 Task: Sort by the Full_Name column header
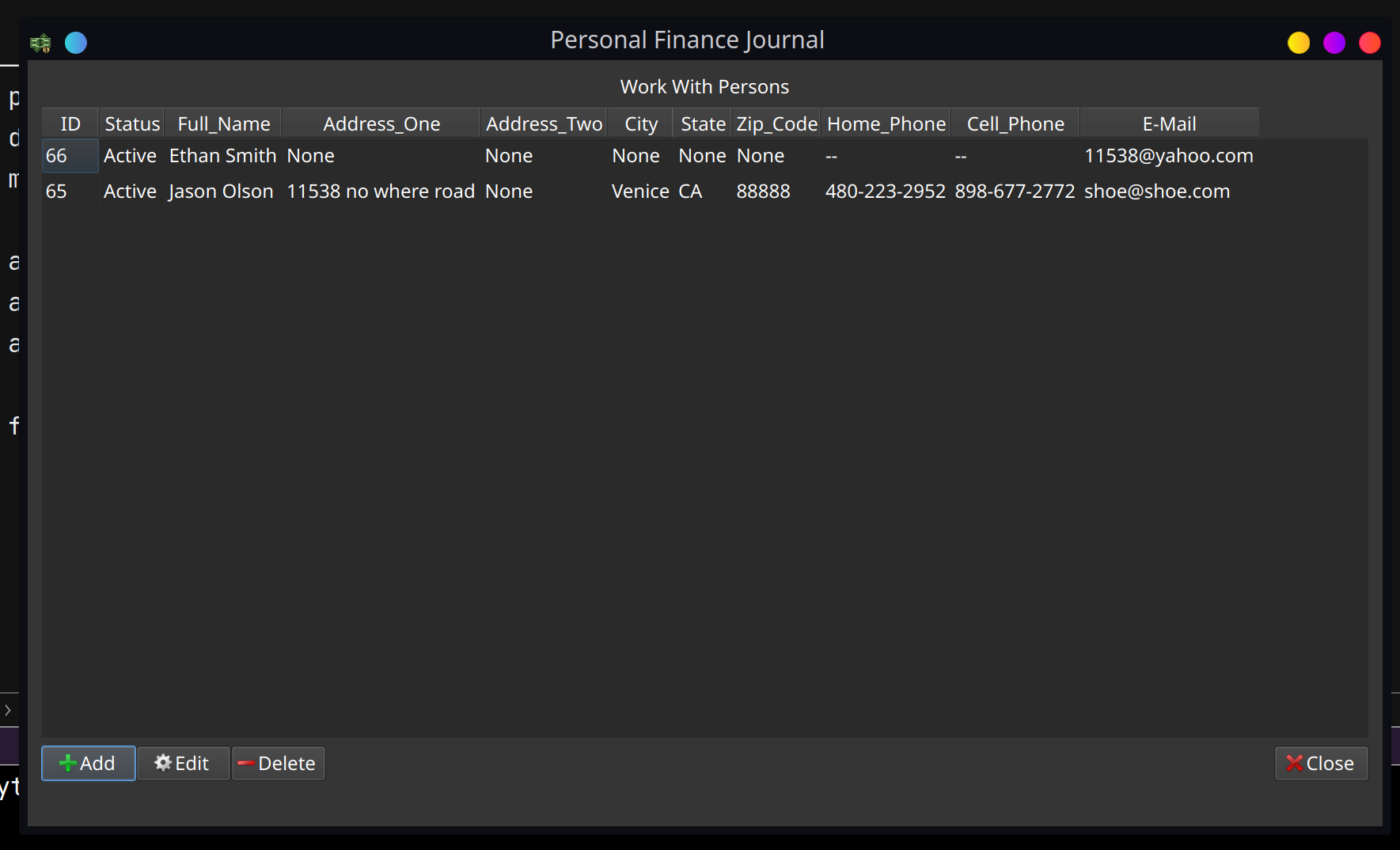click(x=223, y=124)
